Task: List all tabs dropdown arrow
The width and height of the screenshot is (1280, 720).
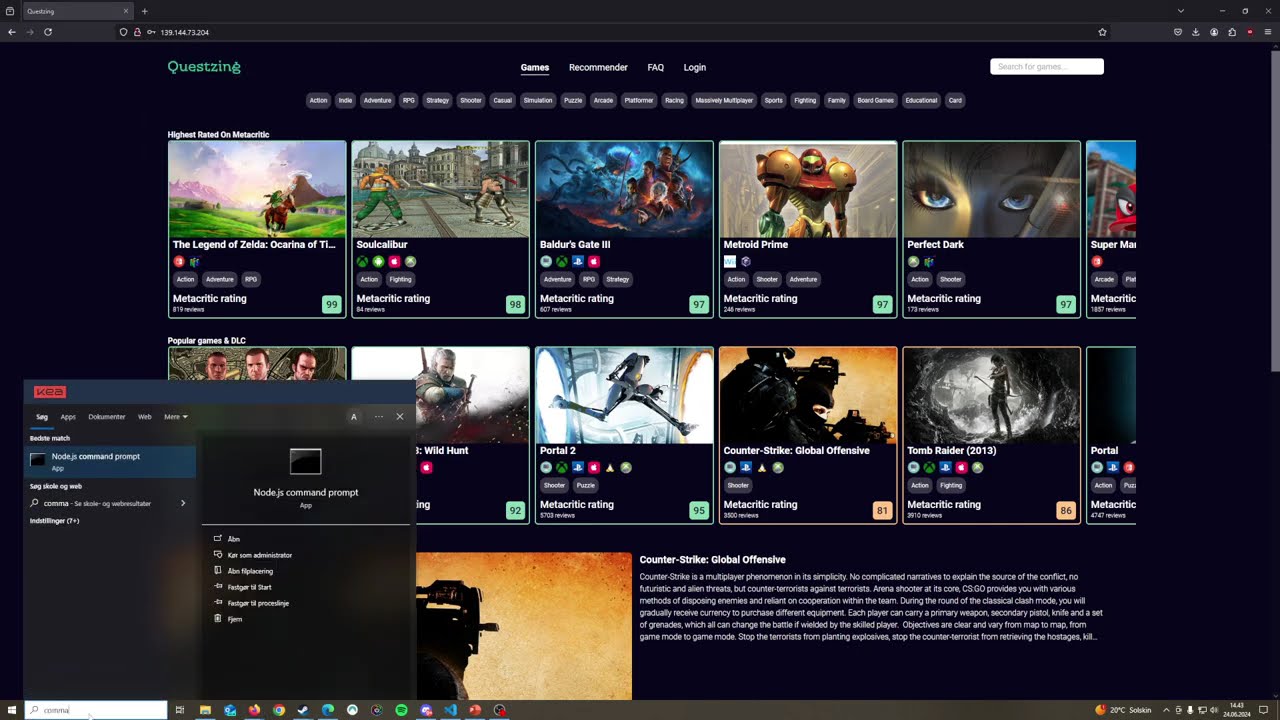Action: pyautogui.click(x=1181, y=11)
